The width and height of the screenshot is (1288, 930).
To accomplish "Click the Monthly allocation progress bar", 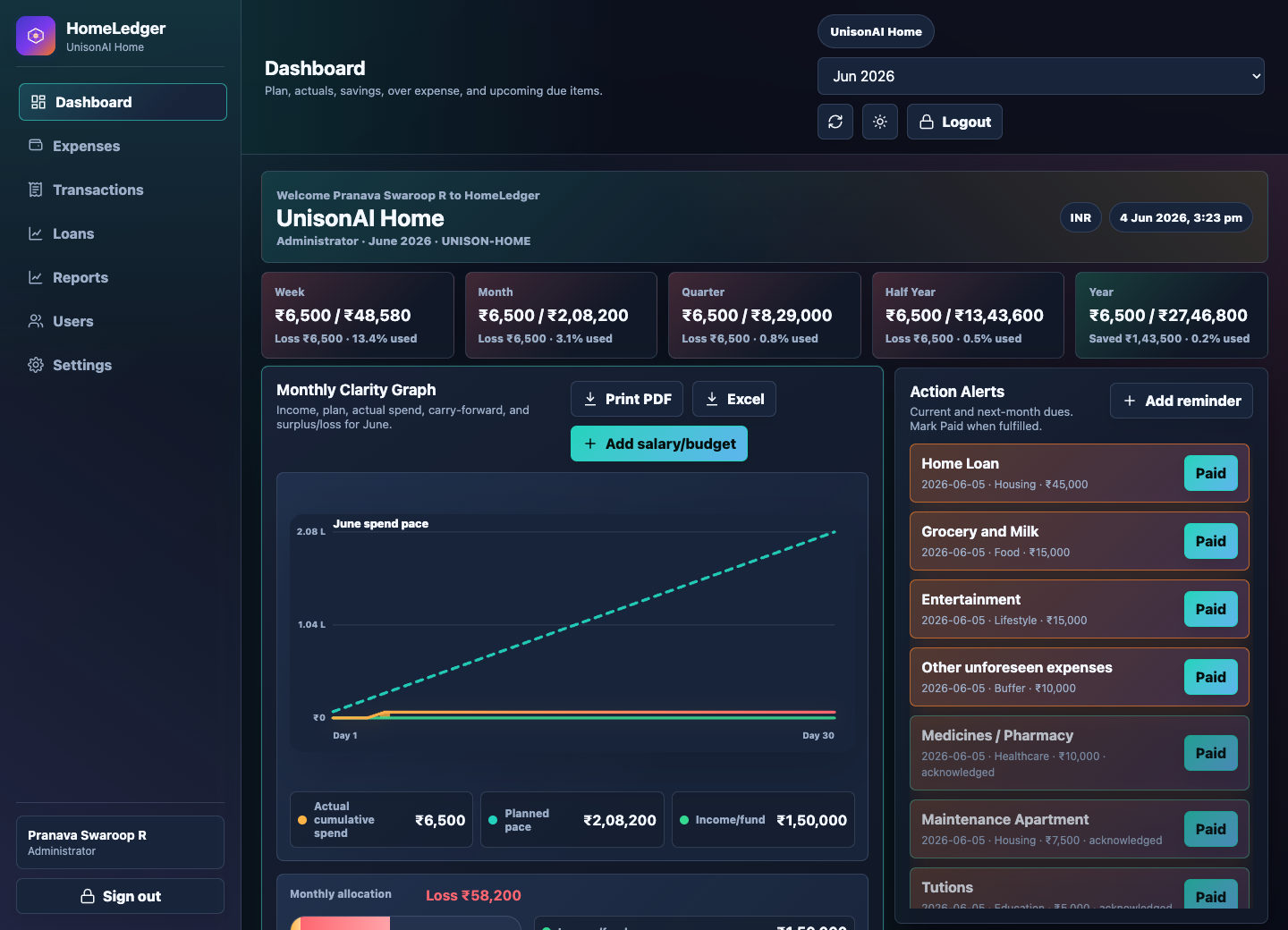I will tap(405, 923).
